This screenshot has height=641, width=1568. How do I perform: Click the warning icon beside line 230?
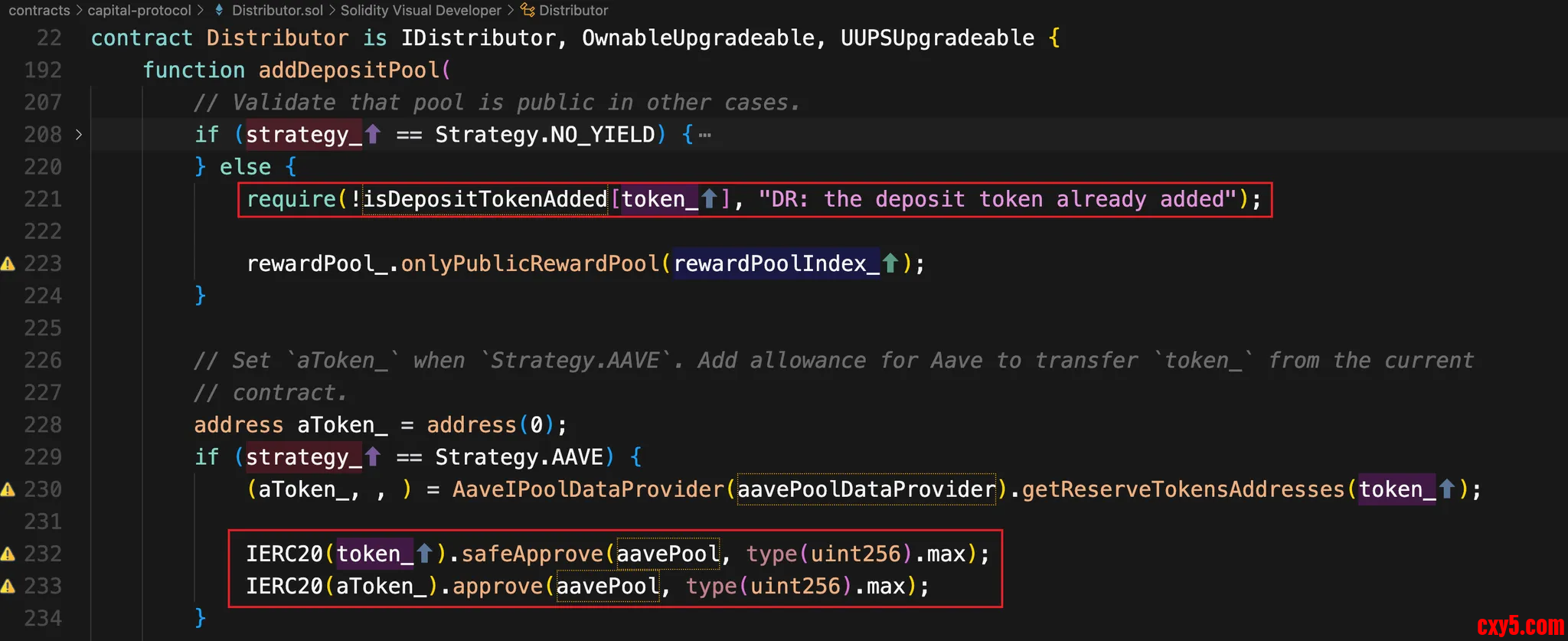(x=8, y=489)
